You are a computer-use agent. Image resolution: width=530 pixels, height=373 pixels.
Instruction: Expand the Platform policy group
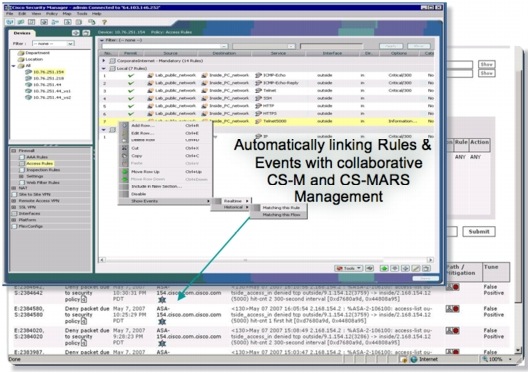14,220
